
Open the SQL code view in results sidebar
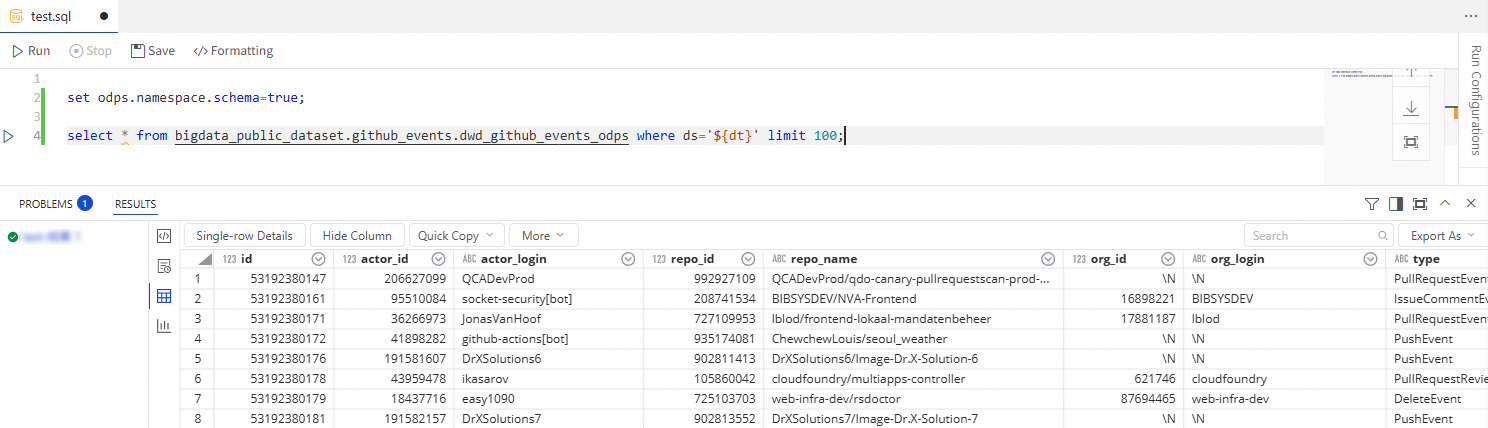click(164, 236)
